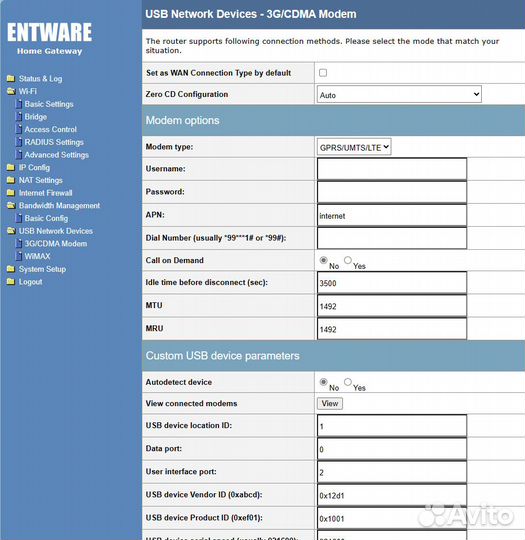Open the Modem type dropdown
The height and width of the screenshot is (540, 525).
point(354,147)
